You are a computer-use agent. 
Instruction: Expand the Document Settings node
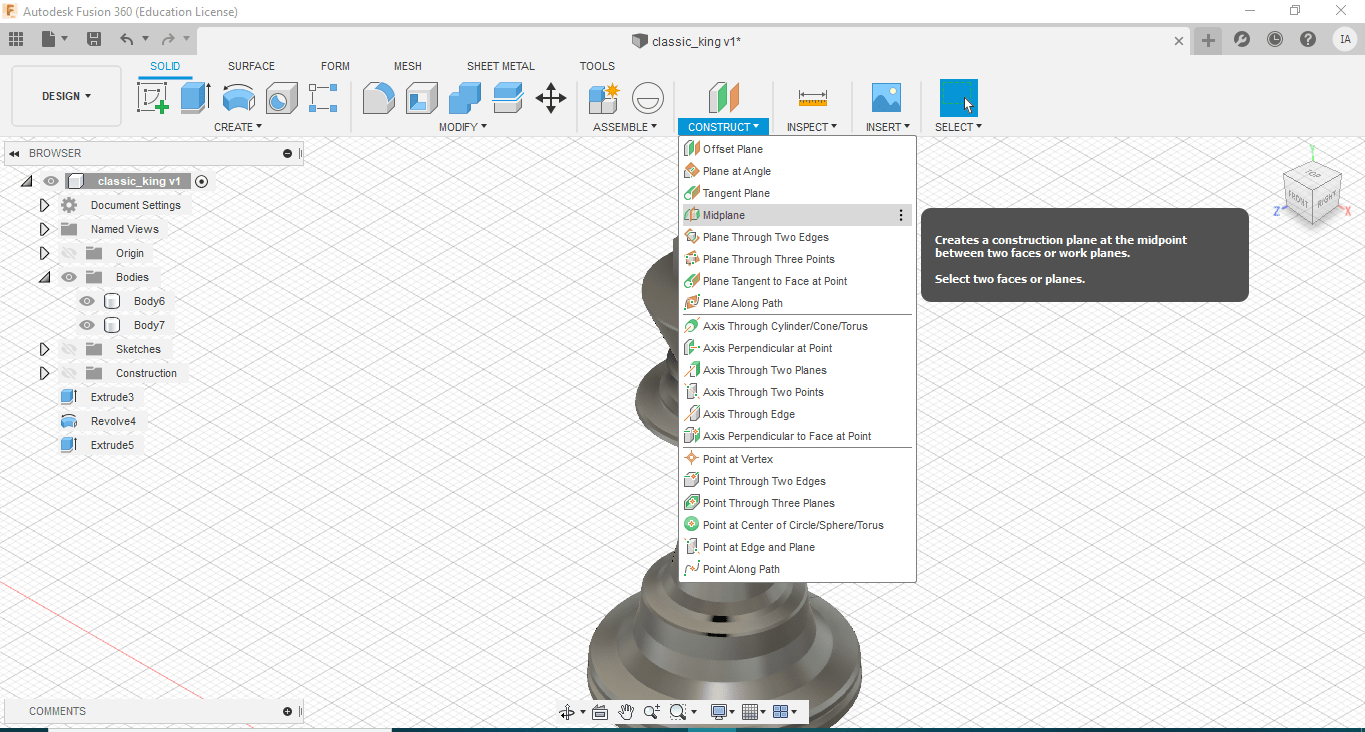coord(44,205)
